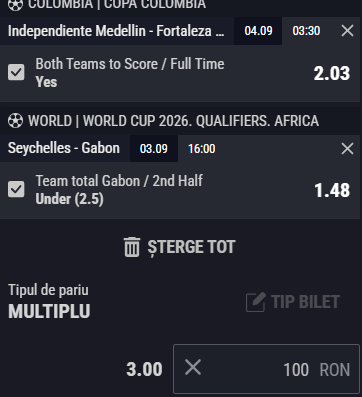Click the TIP BILET edit icon
The image size is (362, 397).
256,302
